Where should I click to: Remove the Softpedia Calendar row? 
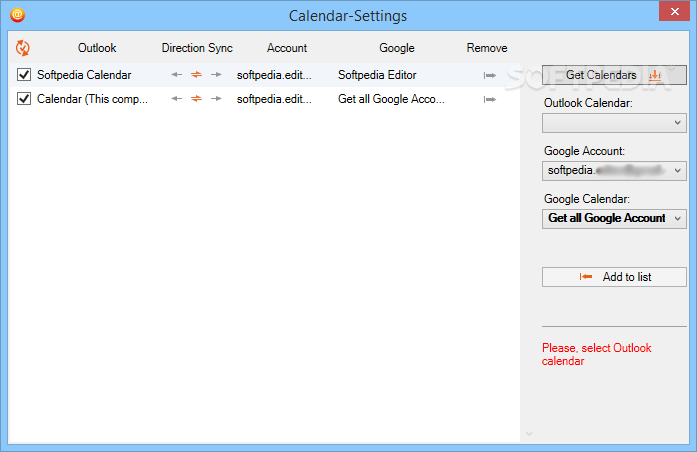(489, 76)
